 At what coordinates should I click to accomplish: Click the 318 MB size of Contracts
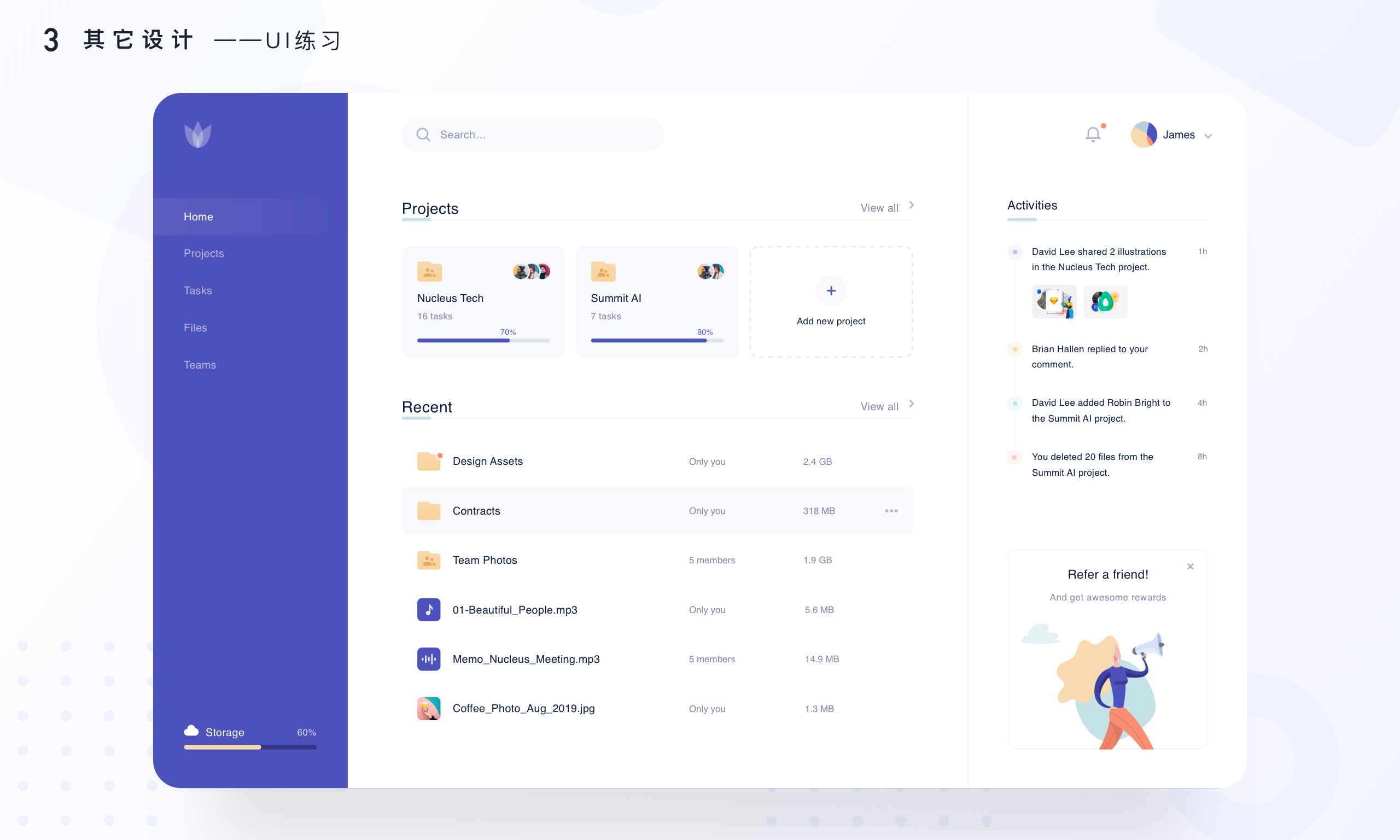[819, 511]
